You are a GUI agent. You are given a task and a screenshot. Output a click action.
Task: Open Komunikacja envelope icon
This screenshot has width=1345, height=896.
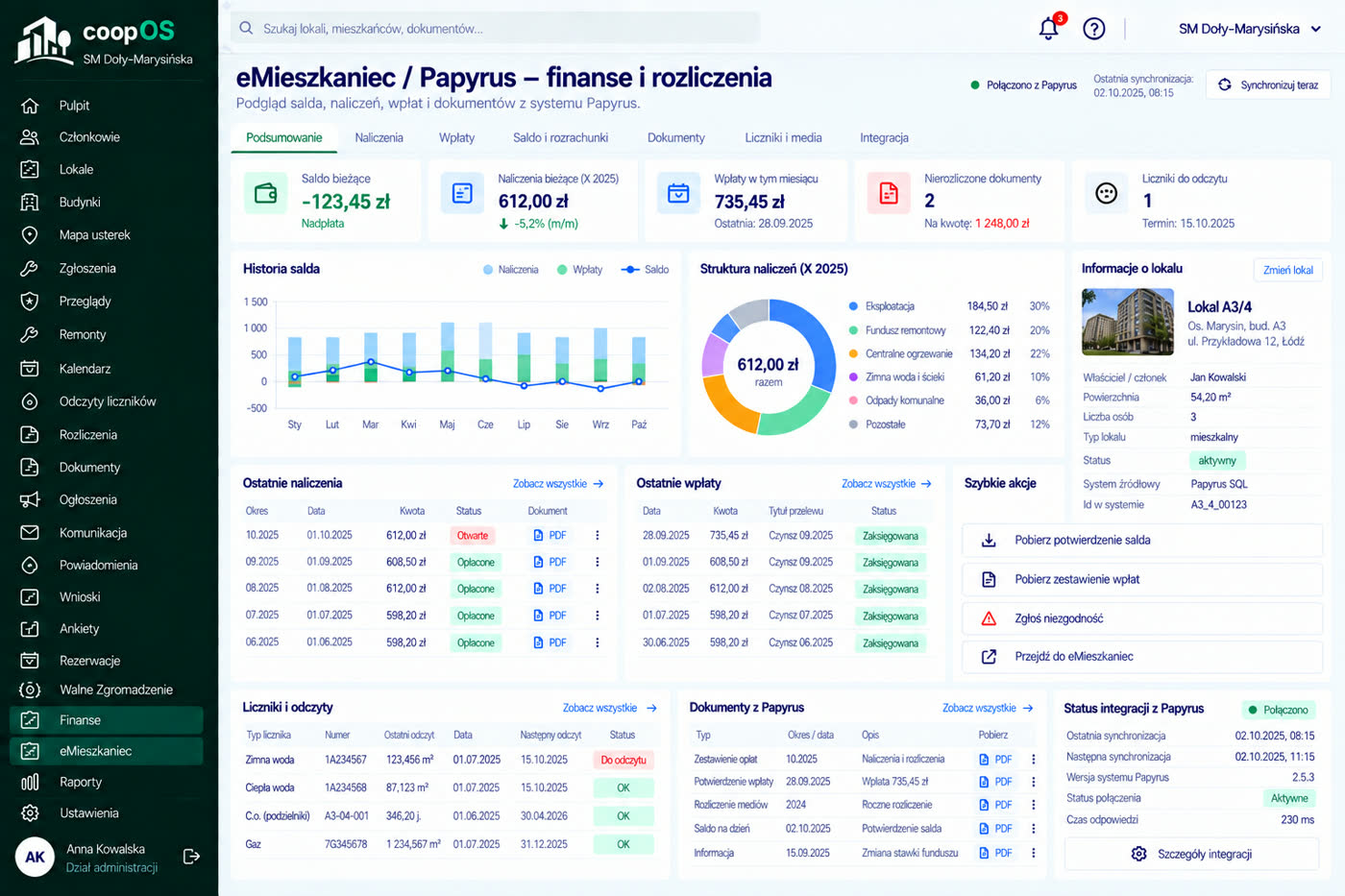(30, 533)
